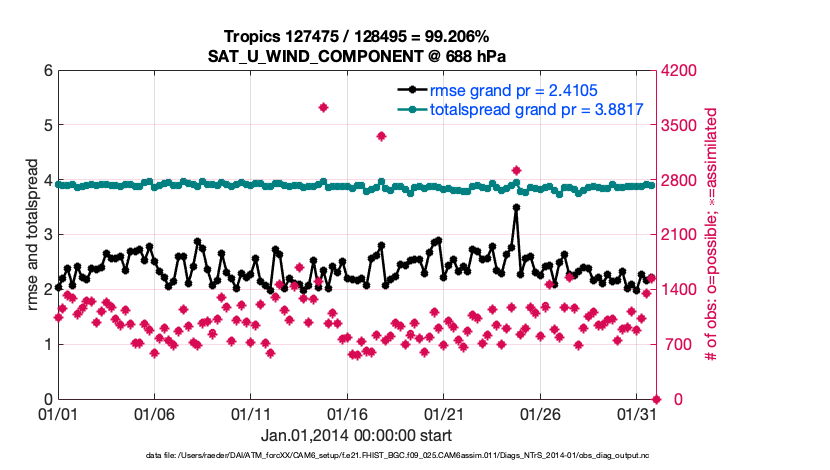Click the red outlier marker near 3500 observations
Image resolution: width=830 pixels, height=470 pixels.
[381, 136]
